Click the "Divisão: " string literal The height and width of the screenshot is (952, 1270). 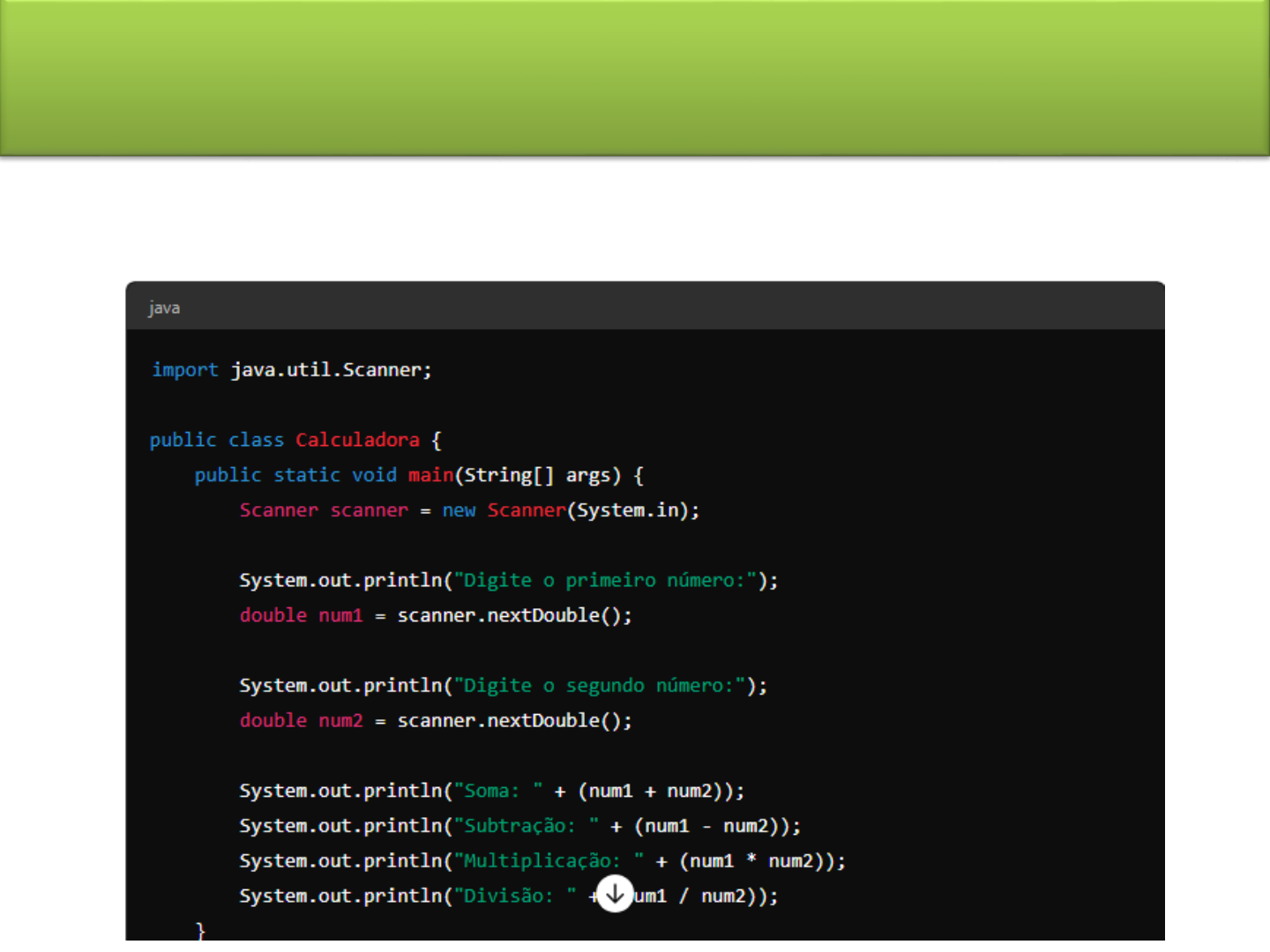click(515, 896)
